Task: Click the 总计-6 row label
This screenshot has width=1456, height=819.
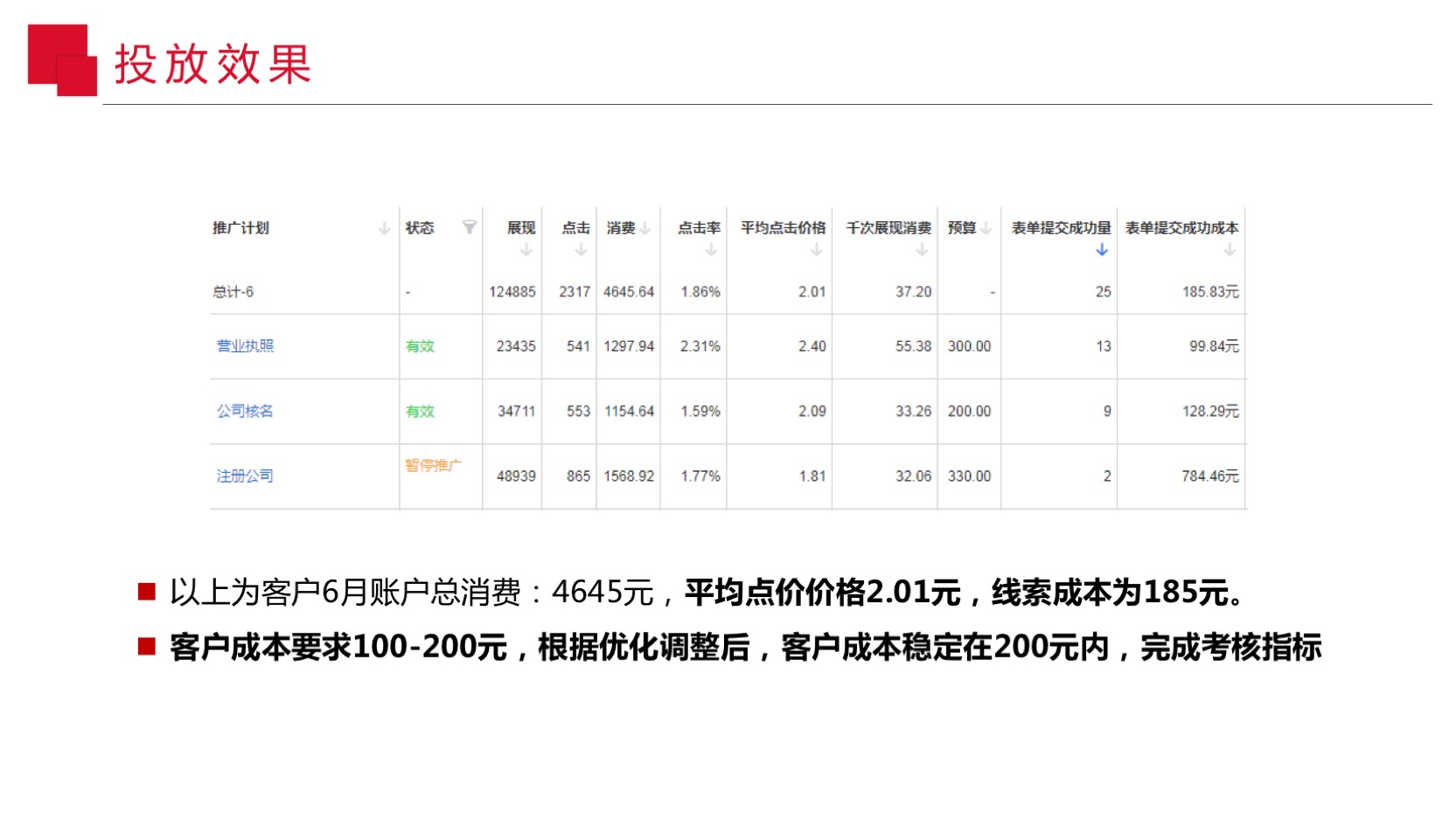Action: coord(233,292)
